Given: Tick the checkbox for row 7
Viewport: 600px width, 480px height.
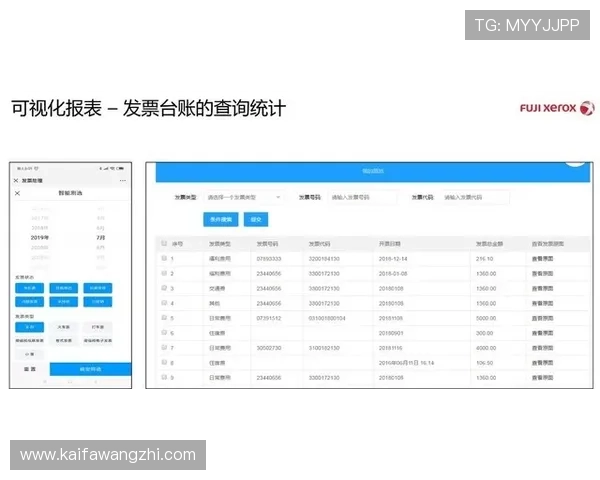Looking at the screenshot, I should point(164,347).
